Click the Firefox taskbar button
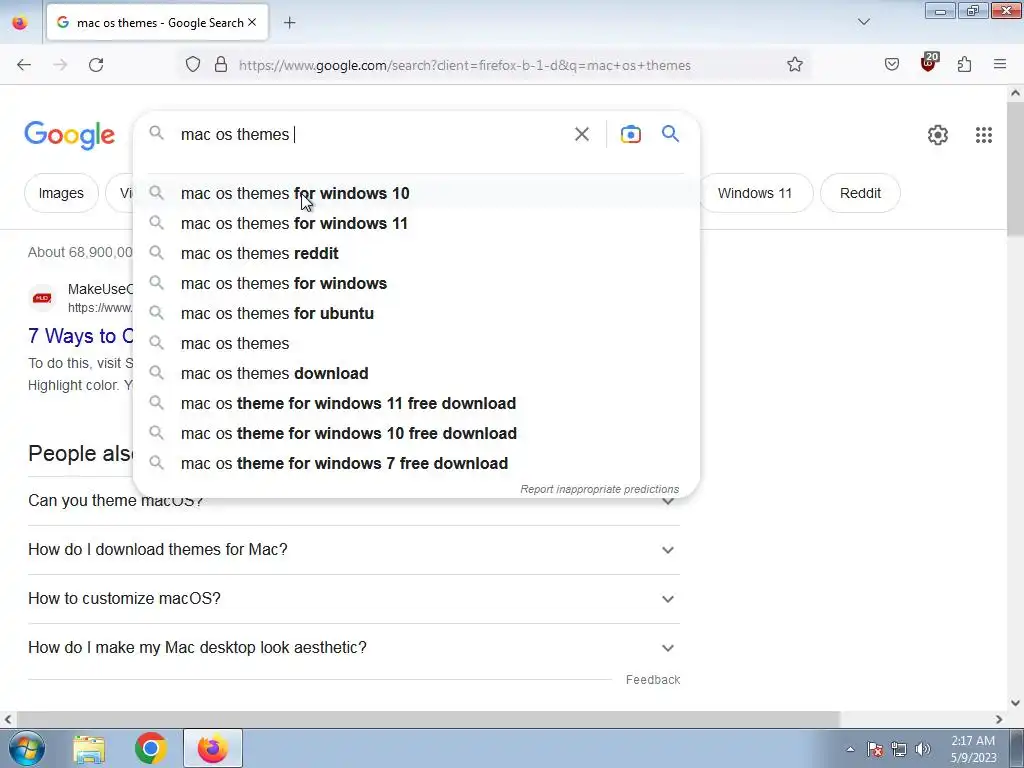This screenshot has width=1024, height=768. (x=213, y=748)
